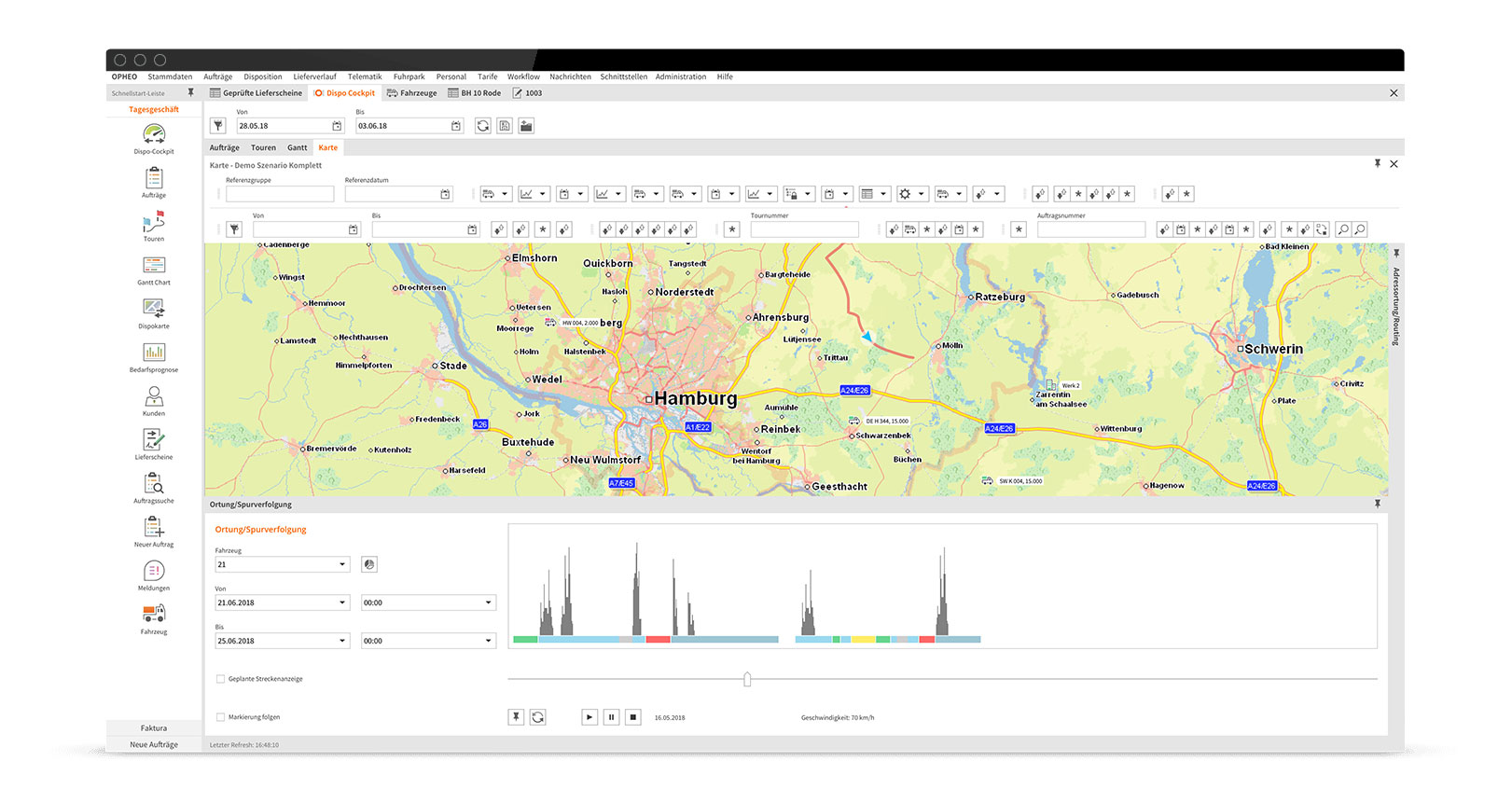Expand the first truck toolbar dropdown
The width and height of the screenshot is (1512, 803).
coord(505,194)
